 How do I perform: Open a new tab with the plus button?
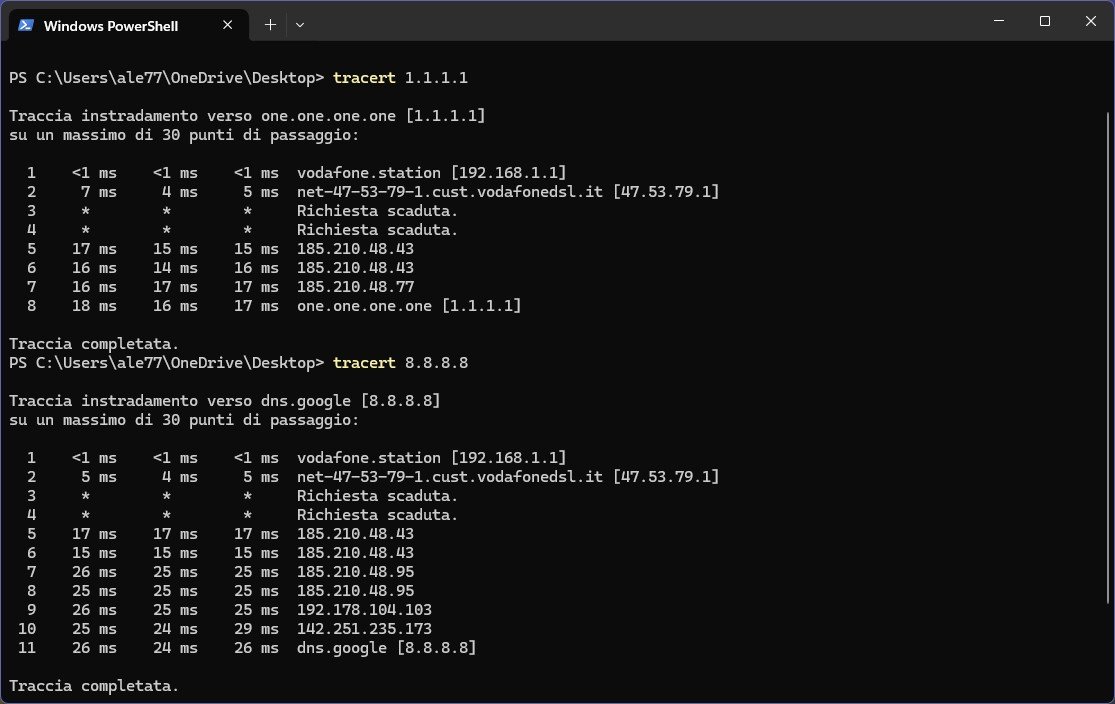click(x=270, y=25)
